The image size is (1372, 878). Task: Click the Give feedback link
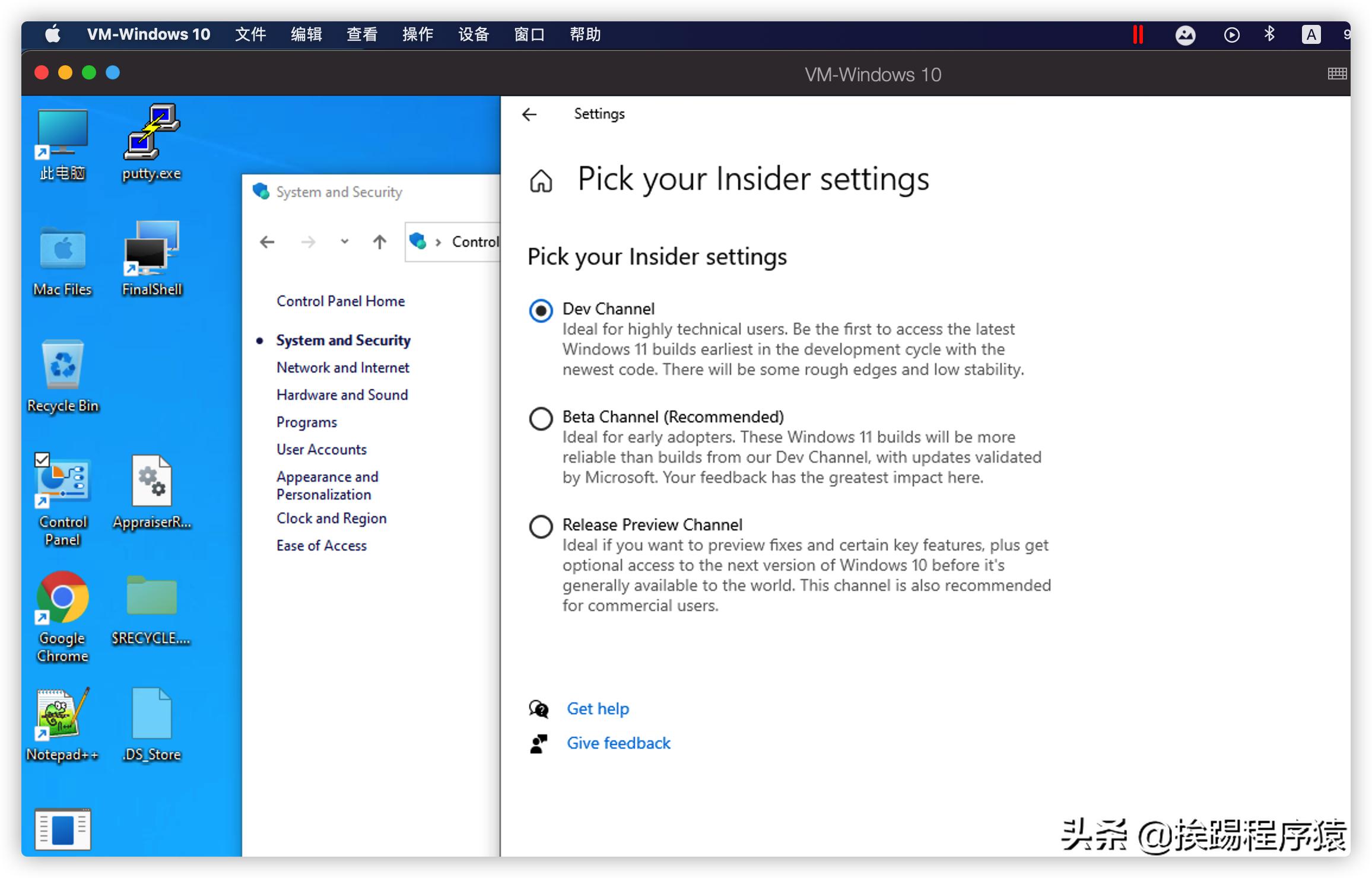pyautogui.click(x=618, y=743)
